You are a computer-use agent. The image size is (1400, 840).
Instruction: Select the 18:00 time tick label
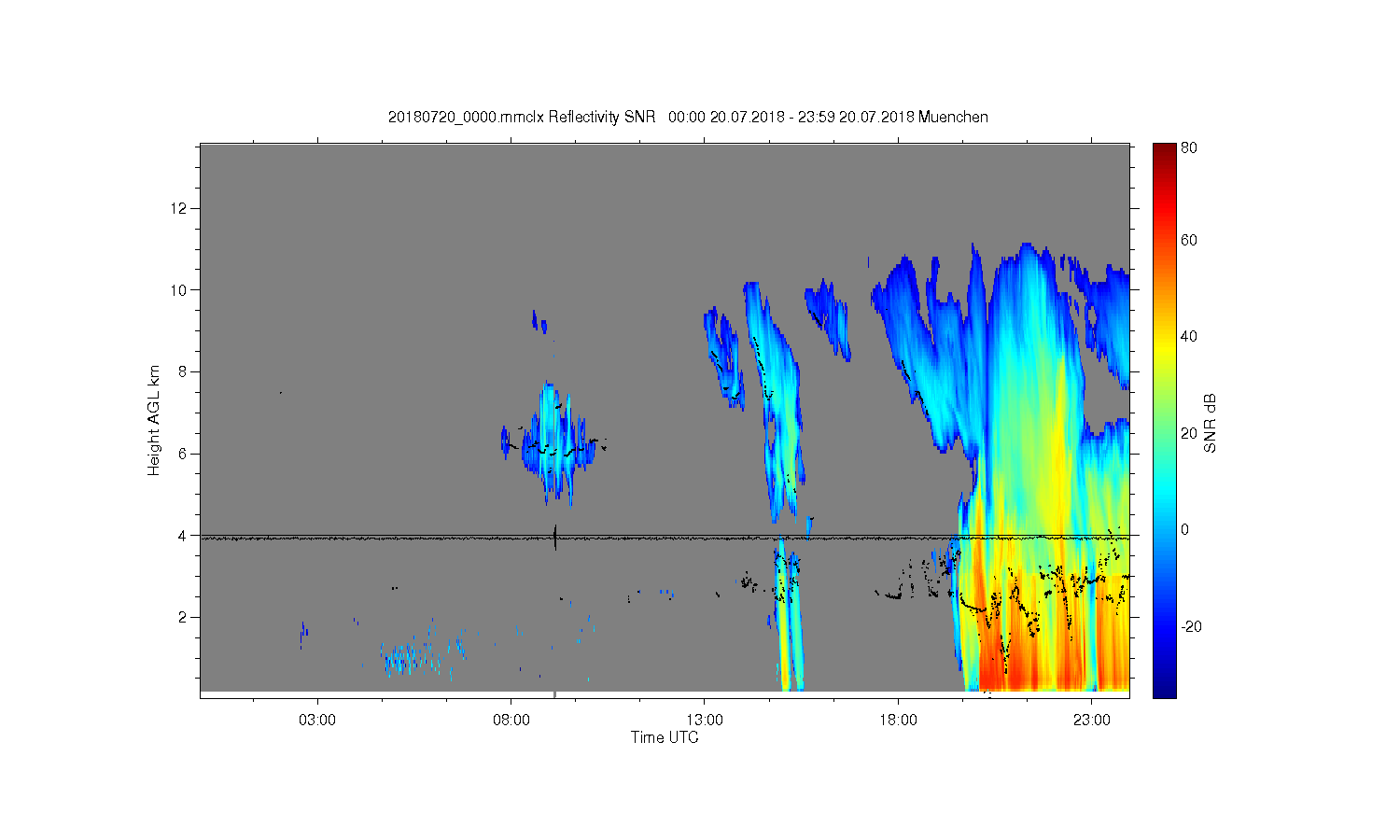[898, 721]
